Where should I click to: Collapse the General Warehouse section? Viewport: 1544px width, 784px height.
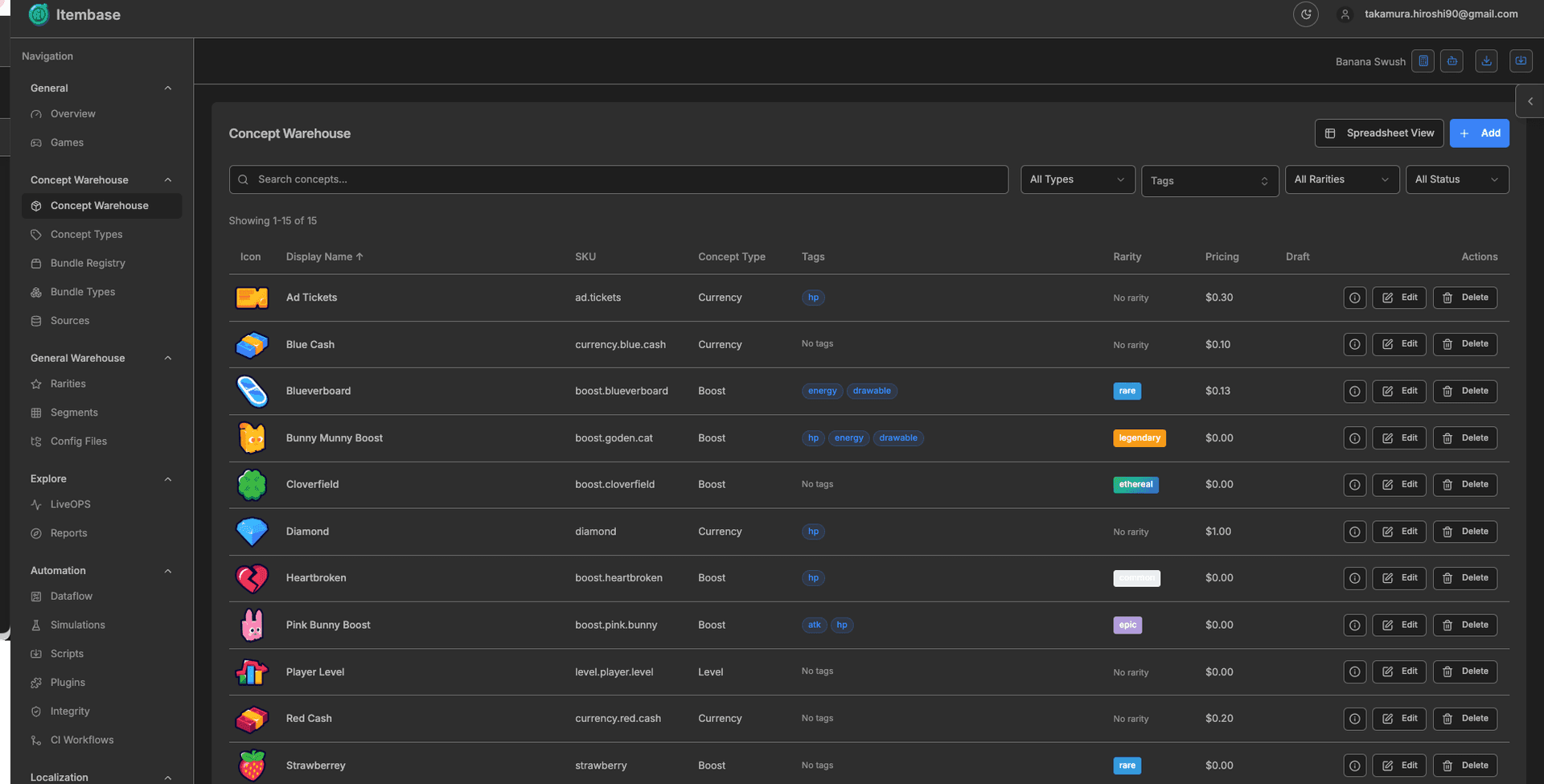[168, 359]
